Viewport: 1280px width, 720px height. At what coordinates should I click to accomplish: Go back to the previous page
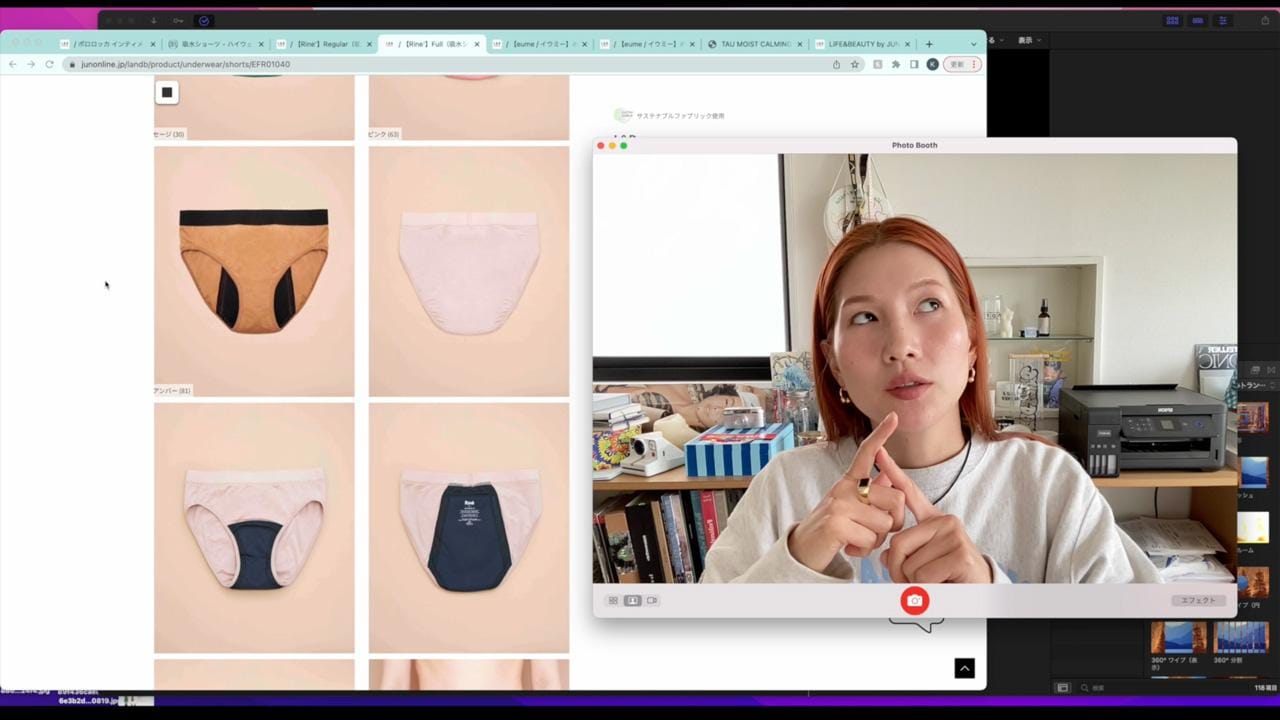(x=12, y=64)
